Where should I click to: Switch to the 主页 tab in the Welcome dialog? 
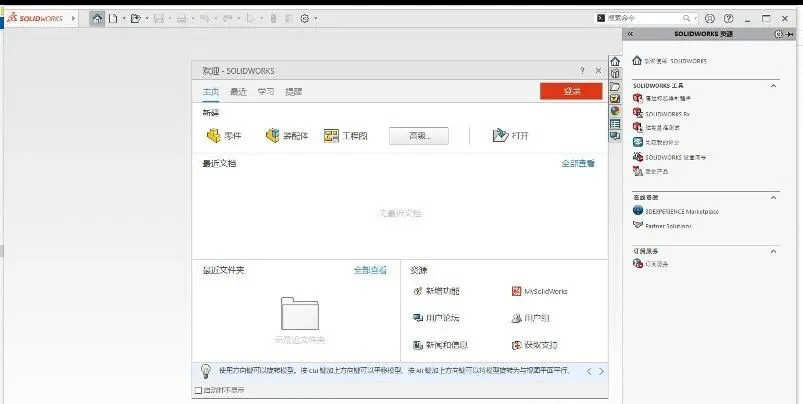(x=210, y=92)
